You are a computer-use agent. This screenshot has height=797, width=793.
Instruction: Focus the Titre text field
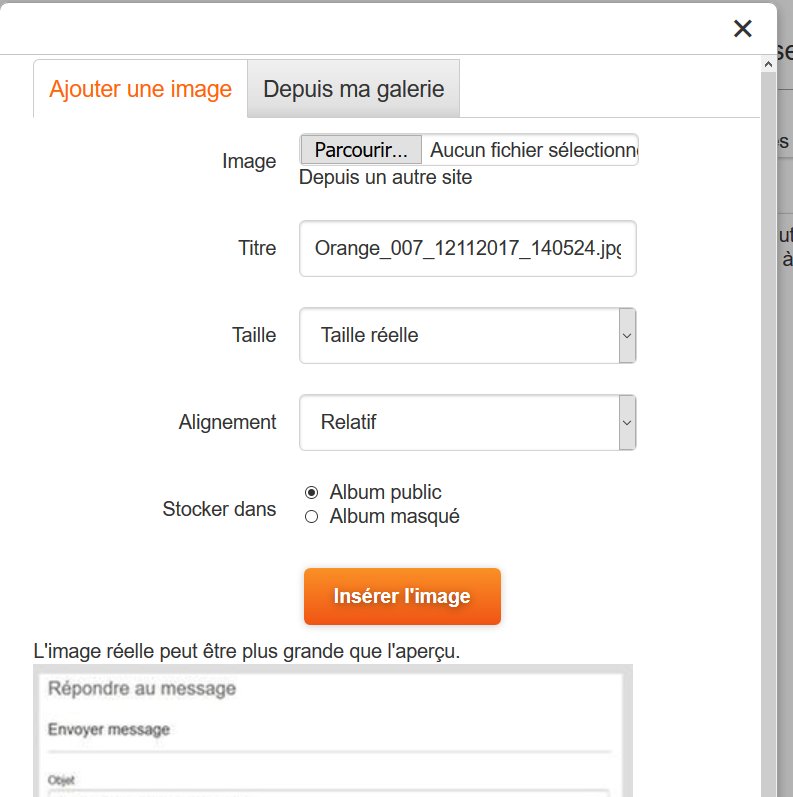coord(467,248)
